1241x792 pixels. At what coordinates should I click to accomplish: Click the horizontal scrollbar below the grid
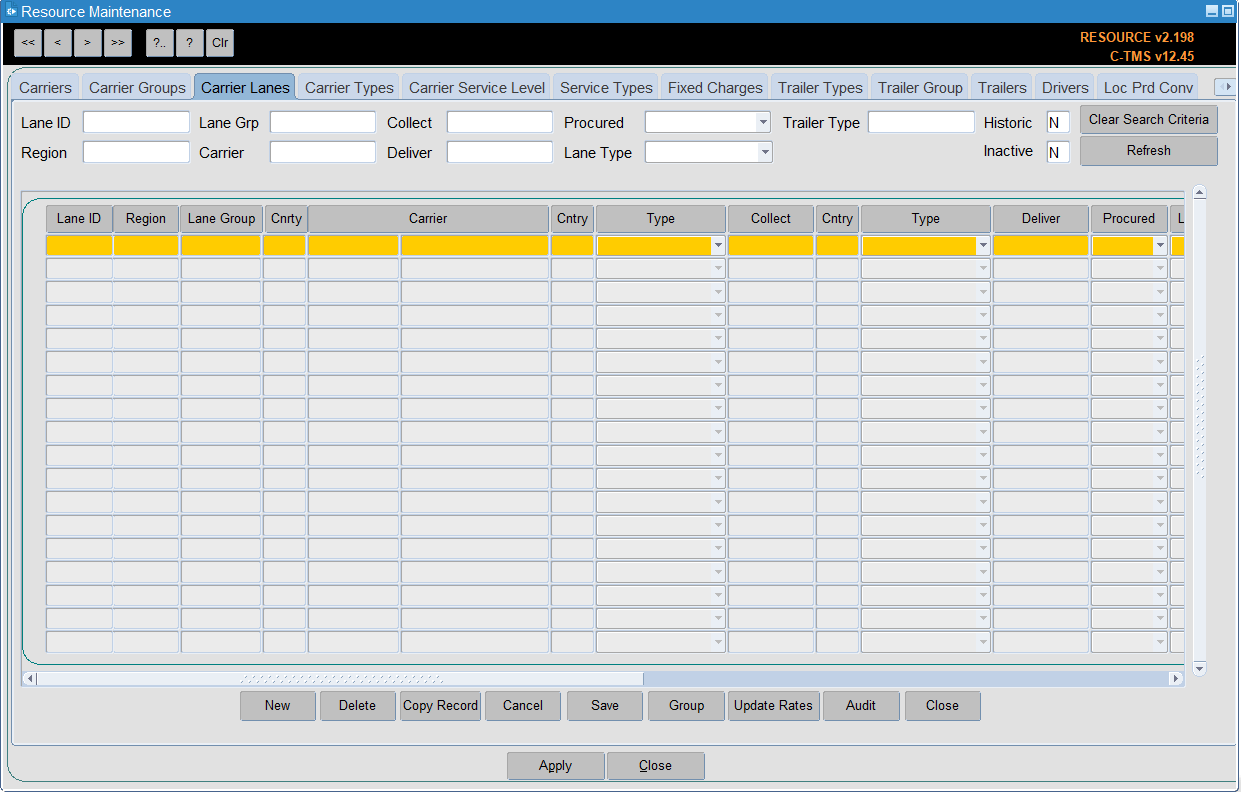coord(603,678)
